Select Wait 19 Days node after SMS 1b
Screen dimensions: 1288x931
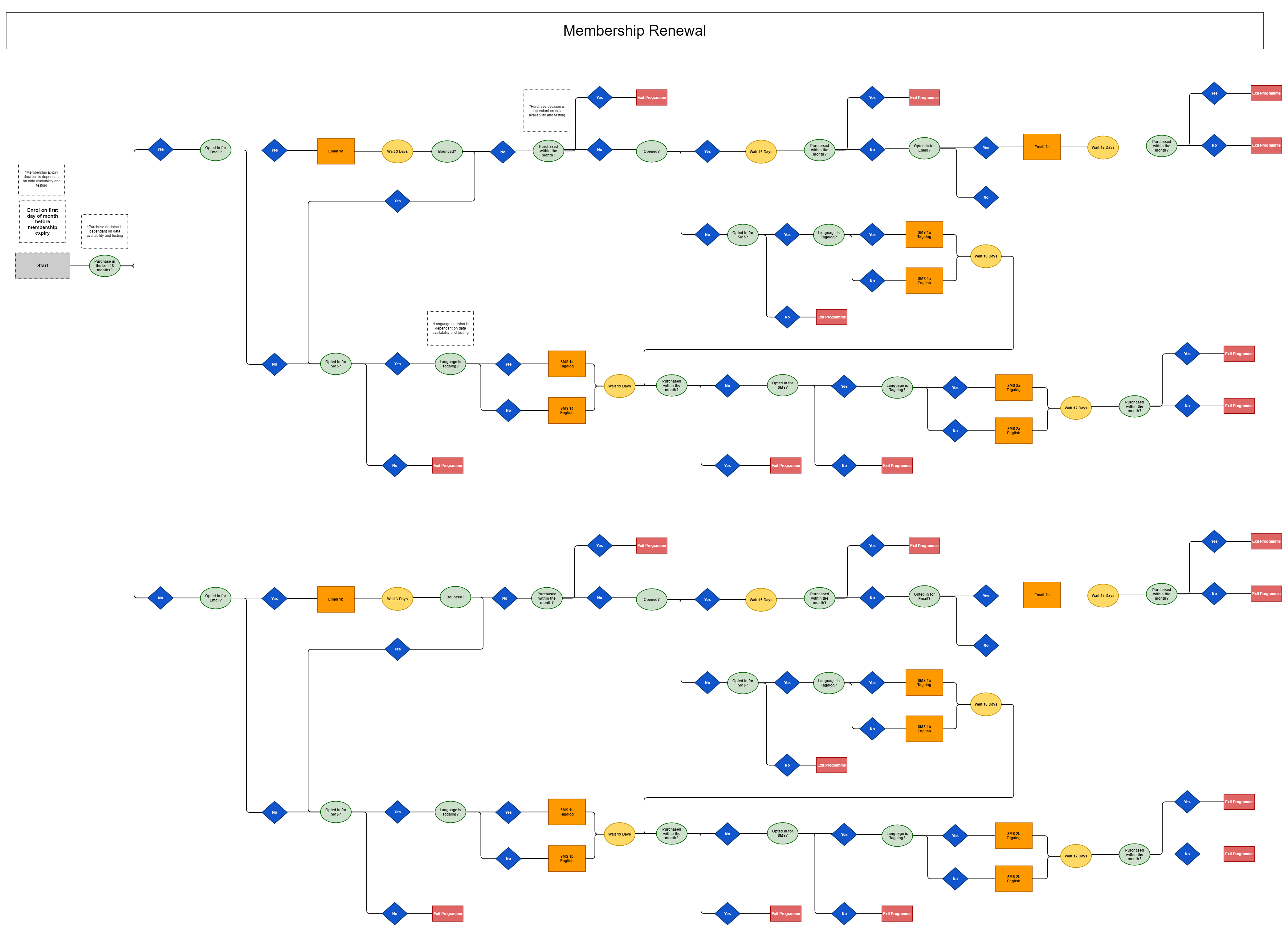tap(619, 834)
